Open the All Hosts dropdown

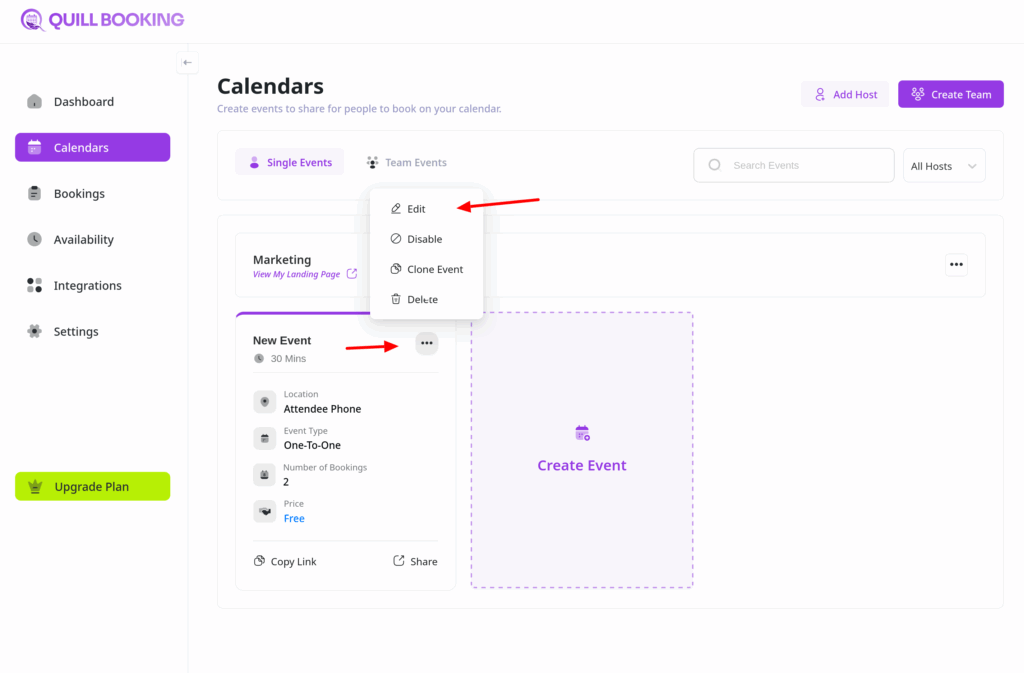tap(944, 166)
